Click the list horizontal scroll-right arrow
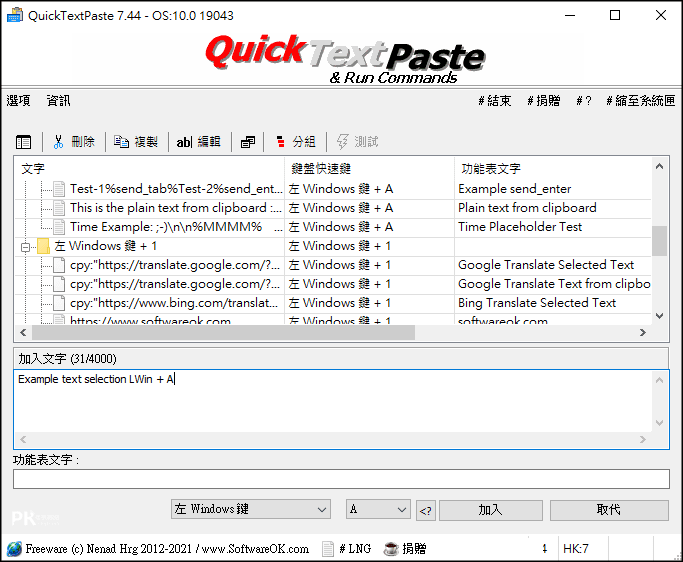Screen dimensions: 683x562 click(643, 332)
